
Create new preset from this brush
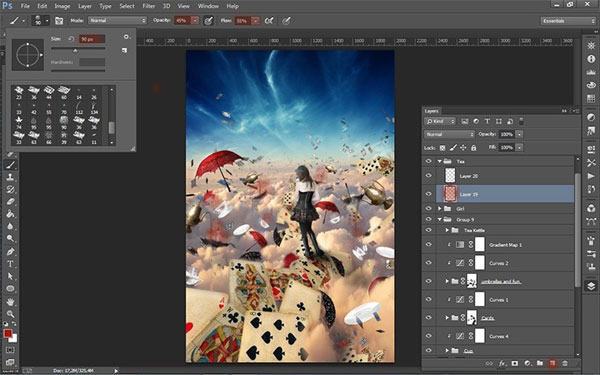point(124,50)
